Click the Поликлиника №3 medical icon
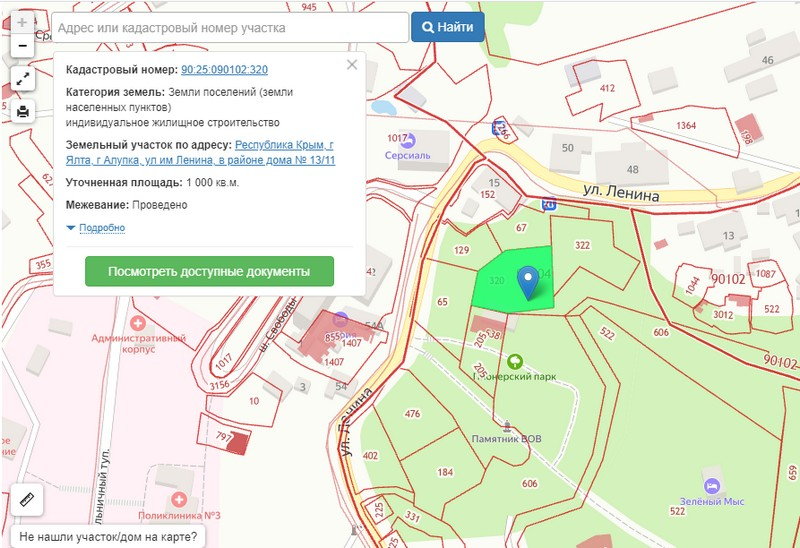 click(x=179, y=500)
